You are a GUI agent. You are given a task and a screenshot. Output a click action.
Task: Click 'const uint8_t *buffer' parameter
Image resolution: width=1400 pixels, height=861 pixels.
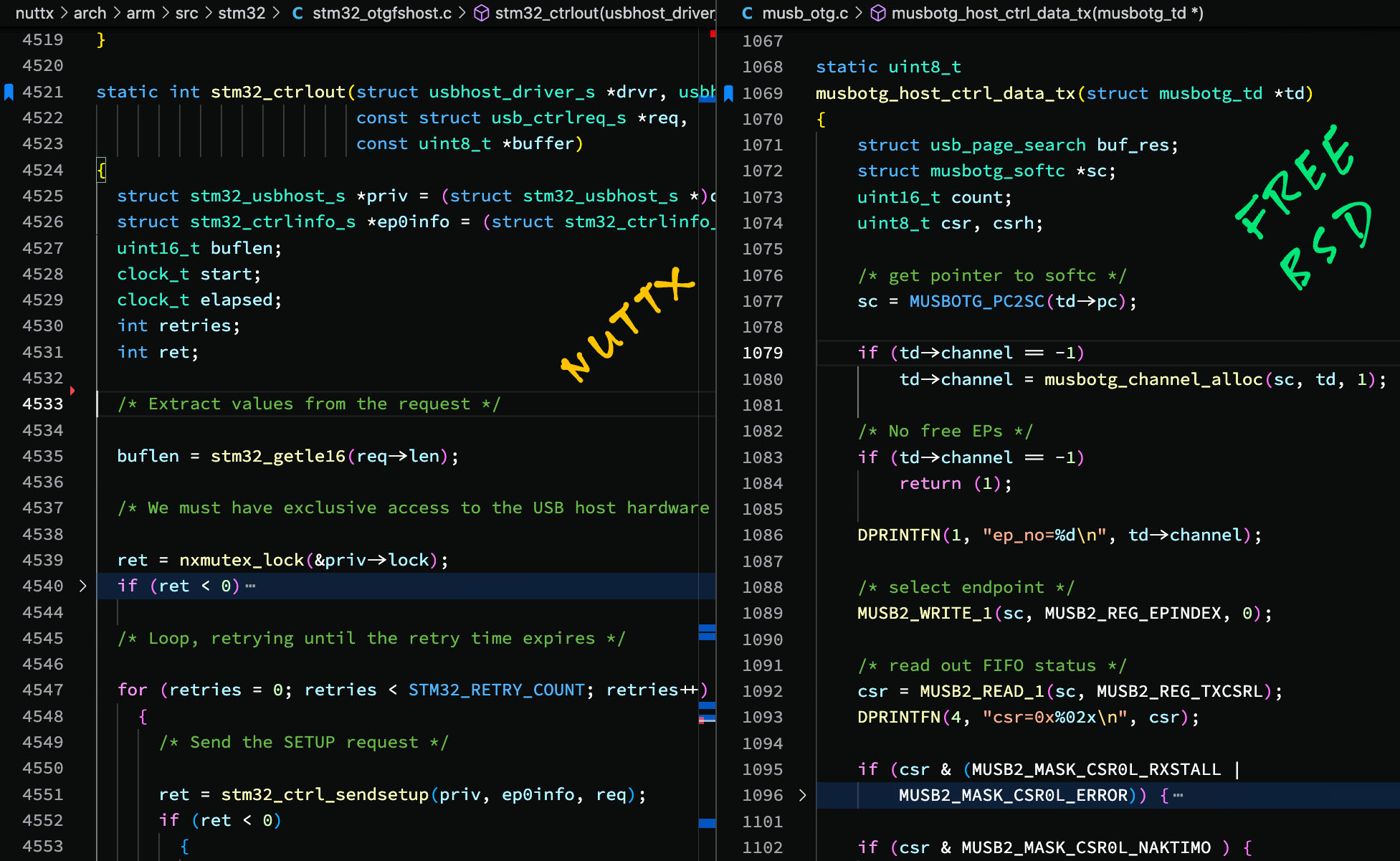466,143
